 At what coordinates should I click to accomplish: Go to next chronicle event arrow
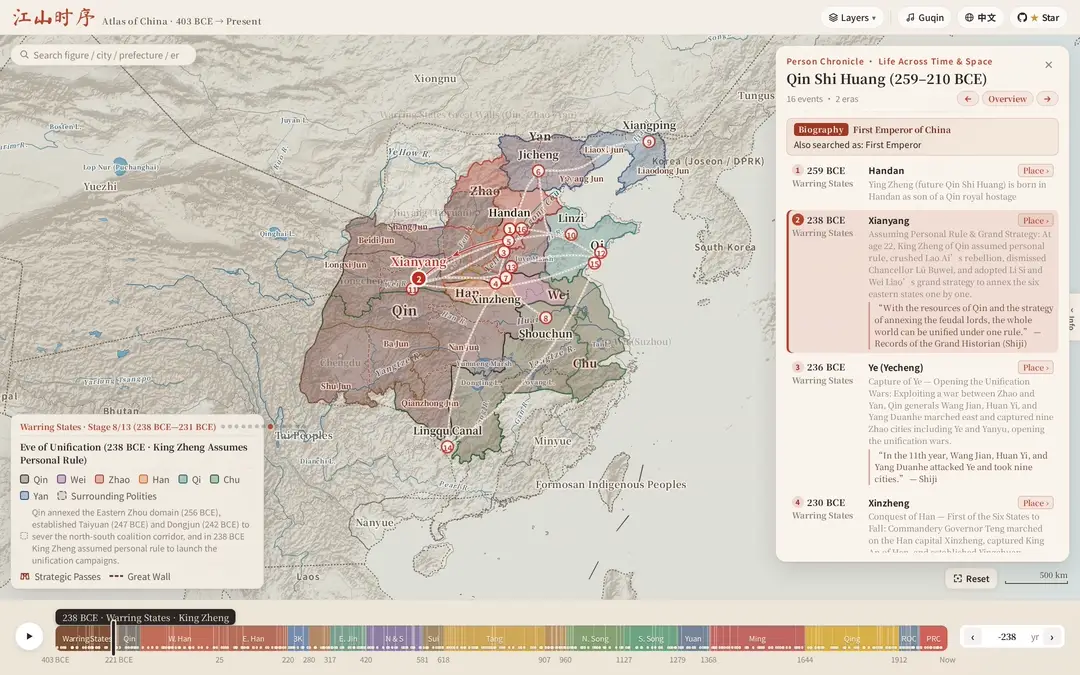click(1047, 98)
